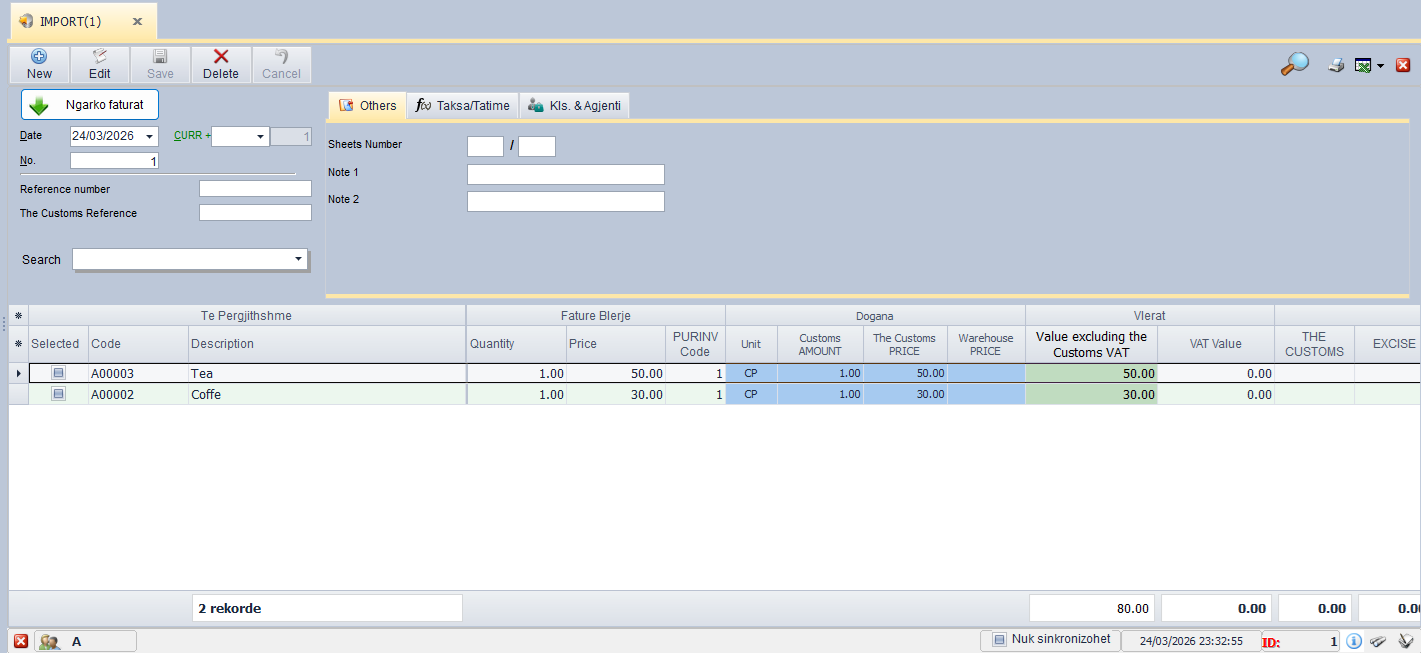The width and height of the screenshot is (1421, 653).
Task: Click the Ngarko faturat button
Action: (x=90, y=105)
